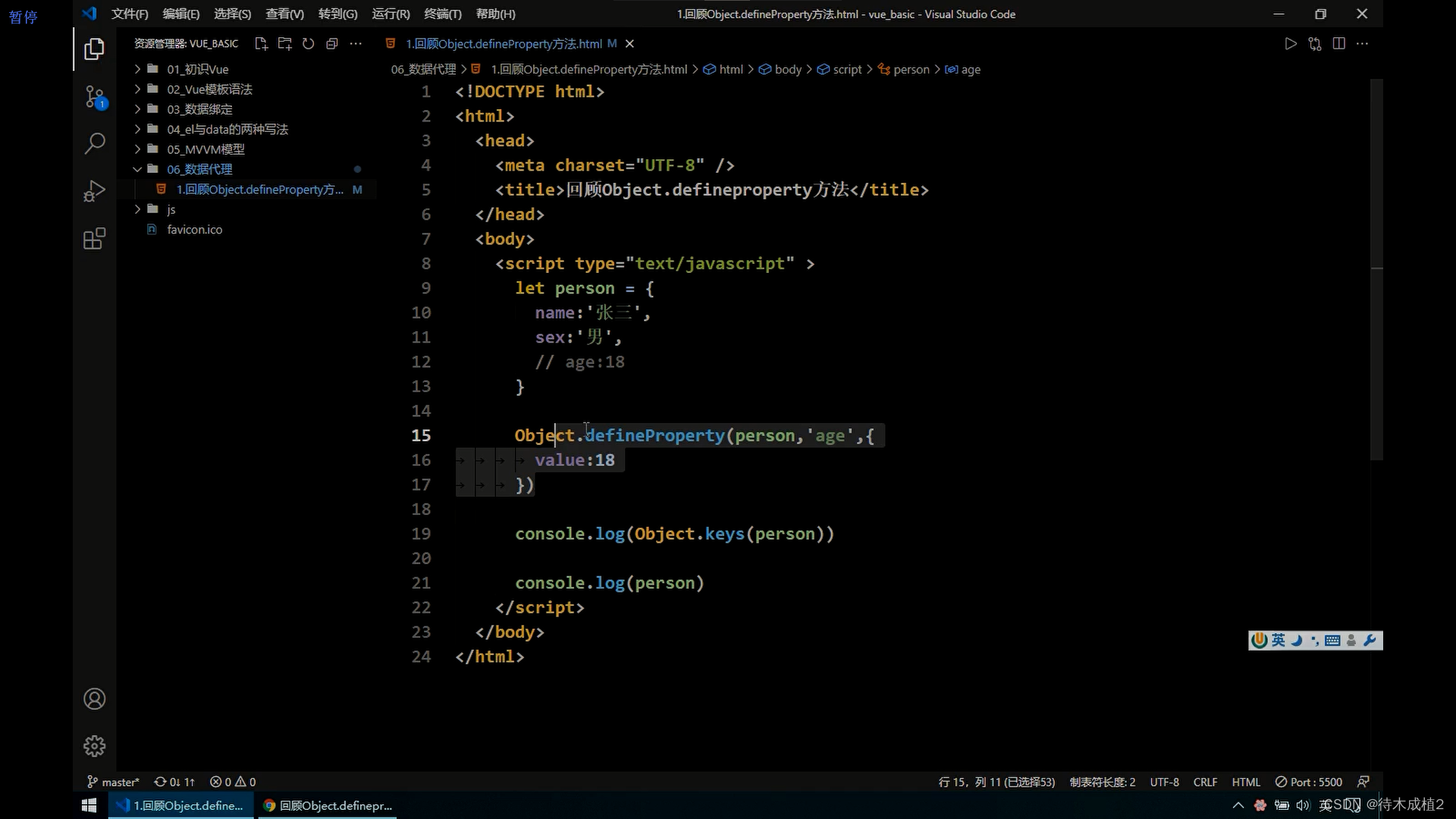Open the 编辑(E) menu
This screenshot has height=819, width=1456.
pos(181,14)
